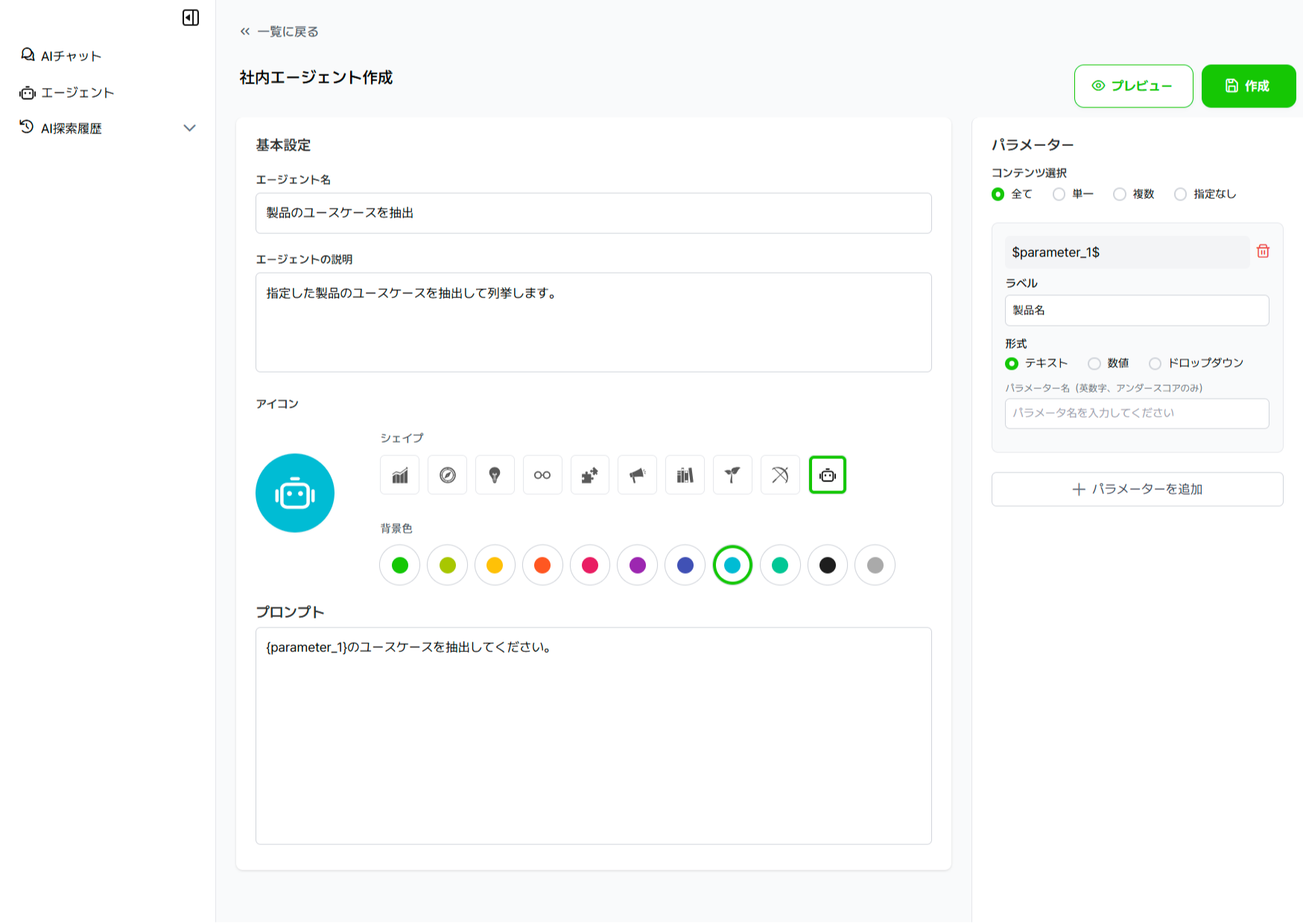Set parameter format to ドロップダウン
Screen dimensions: 1303x924
point(1155,364)
